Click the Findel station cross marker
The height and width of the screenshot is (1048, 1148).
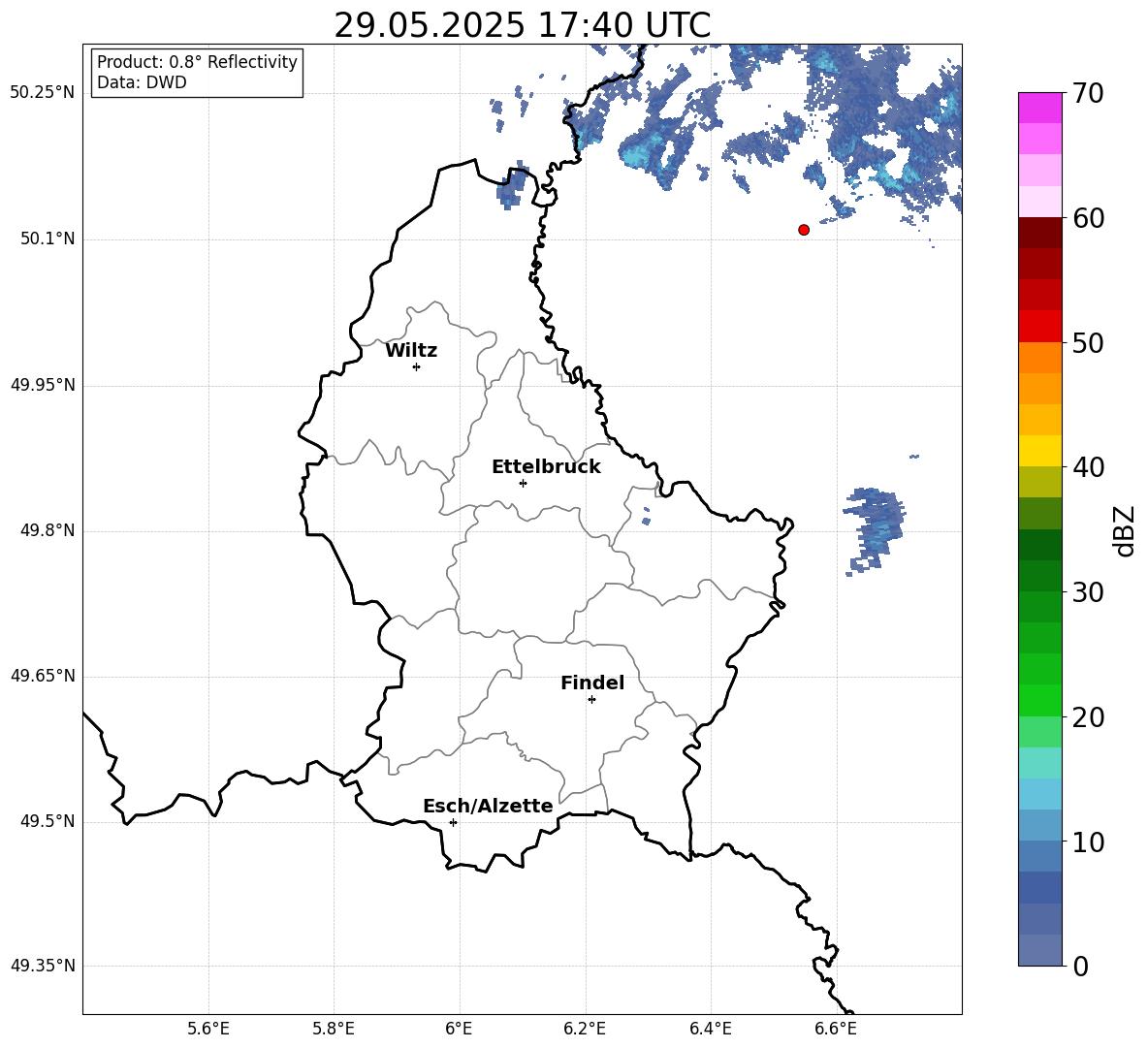click(x=591, y=700)
